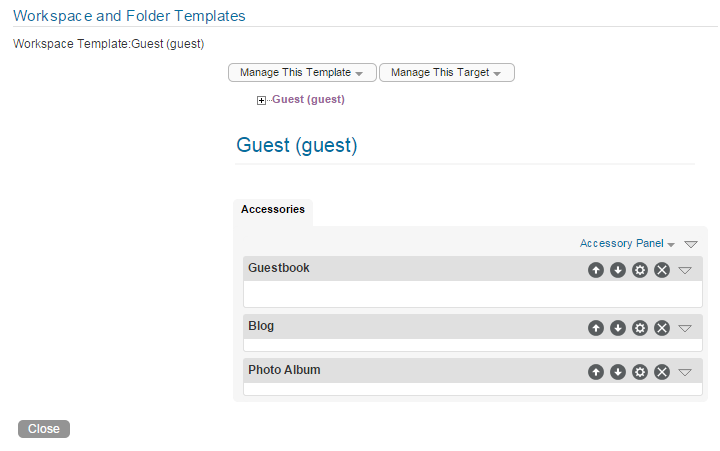
Task: Remove the Photo Album accessory
Action: [662, 372]
